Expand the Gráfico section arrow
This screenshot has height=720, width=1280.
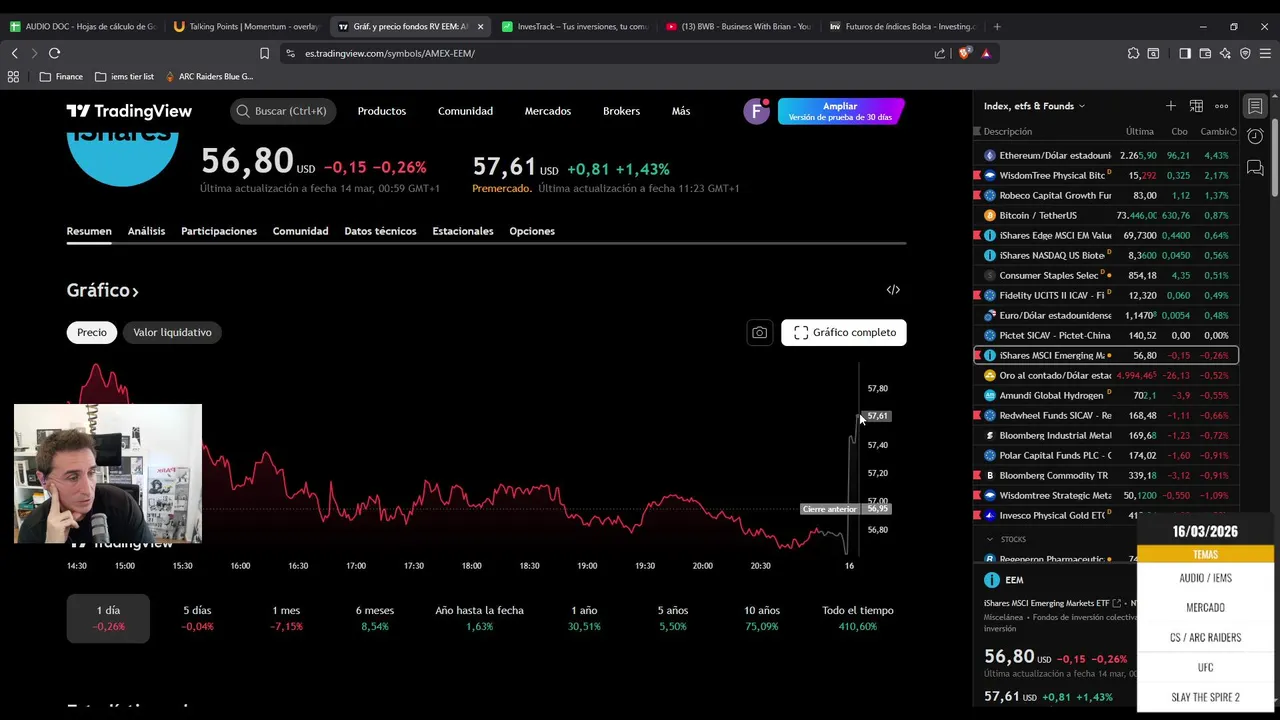click(135, 291)
